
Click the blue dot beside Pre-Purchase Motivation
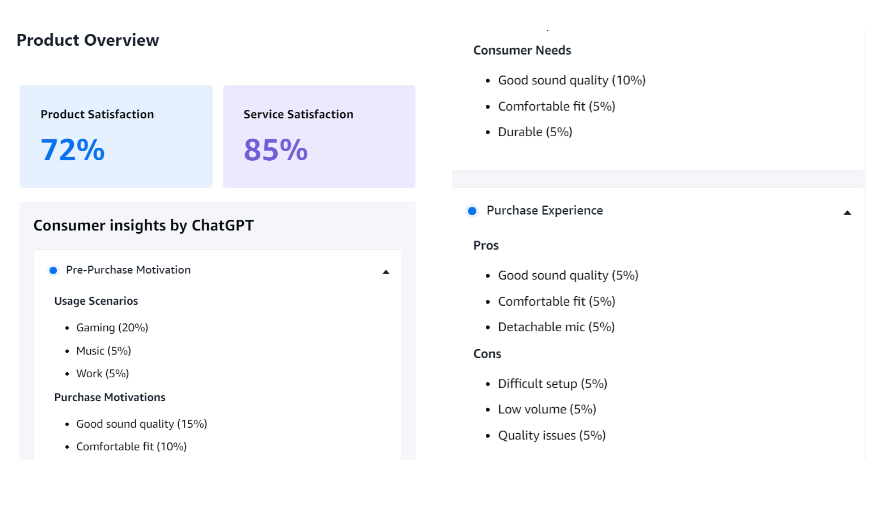pyautogui.click(x=53, y=270)
